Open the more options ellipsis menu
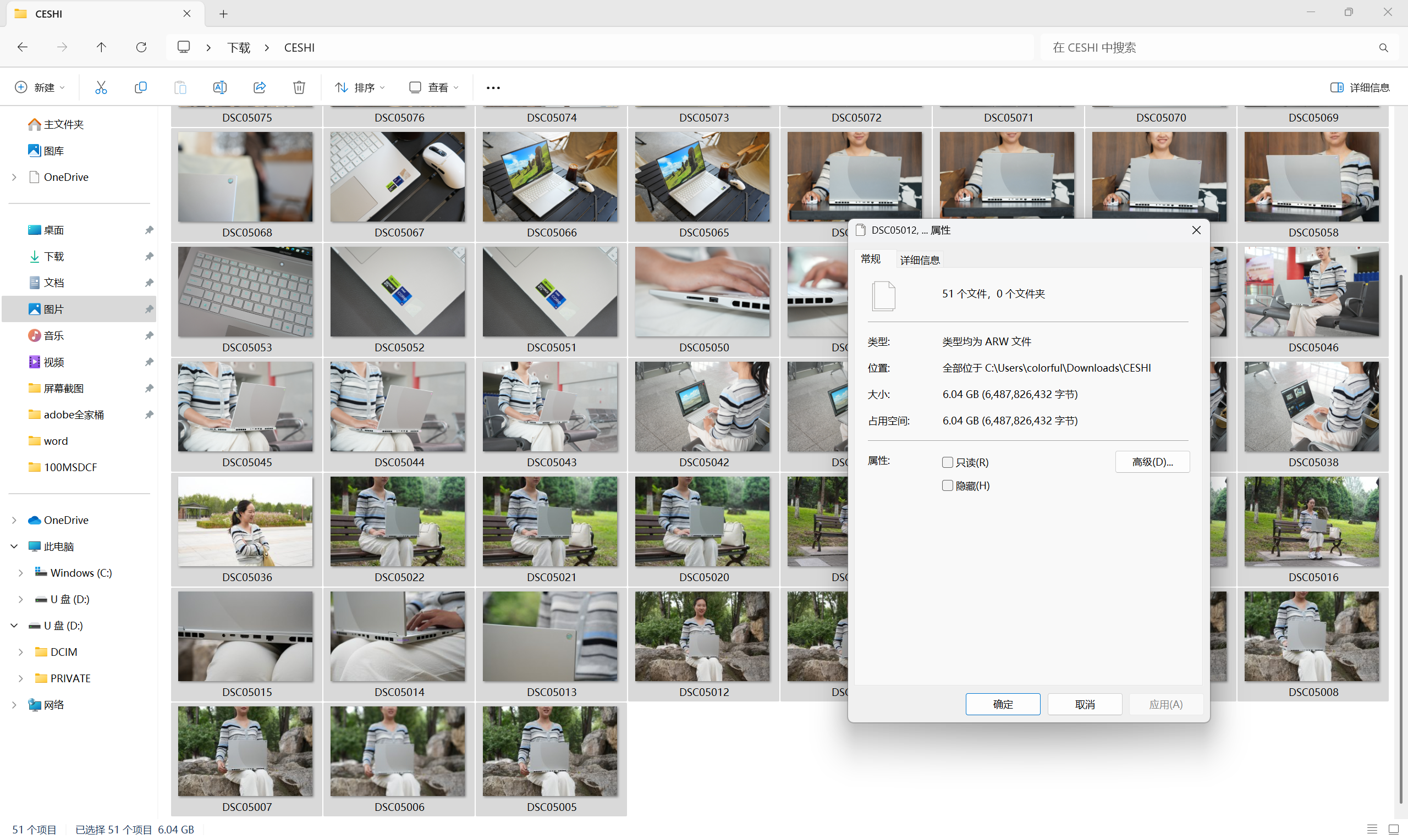The height and width of the screenshot is (840, 1408). click(493, 88)
